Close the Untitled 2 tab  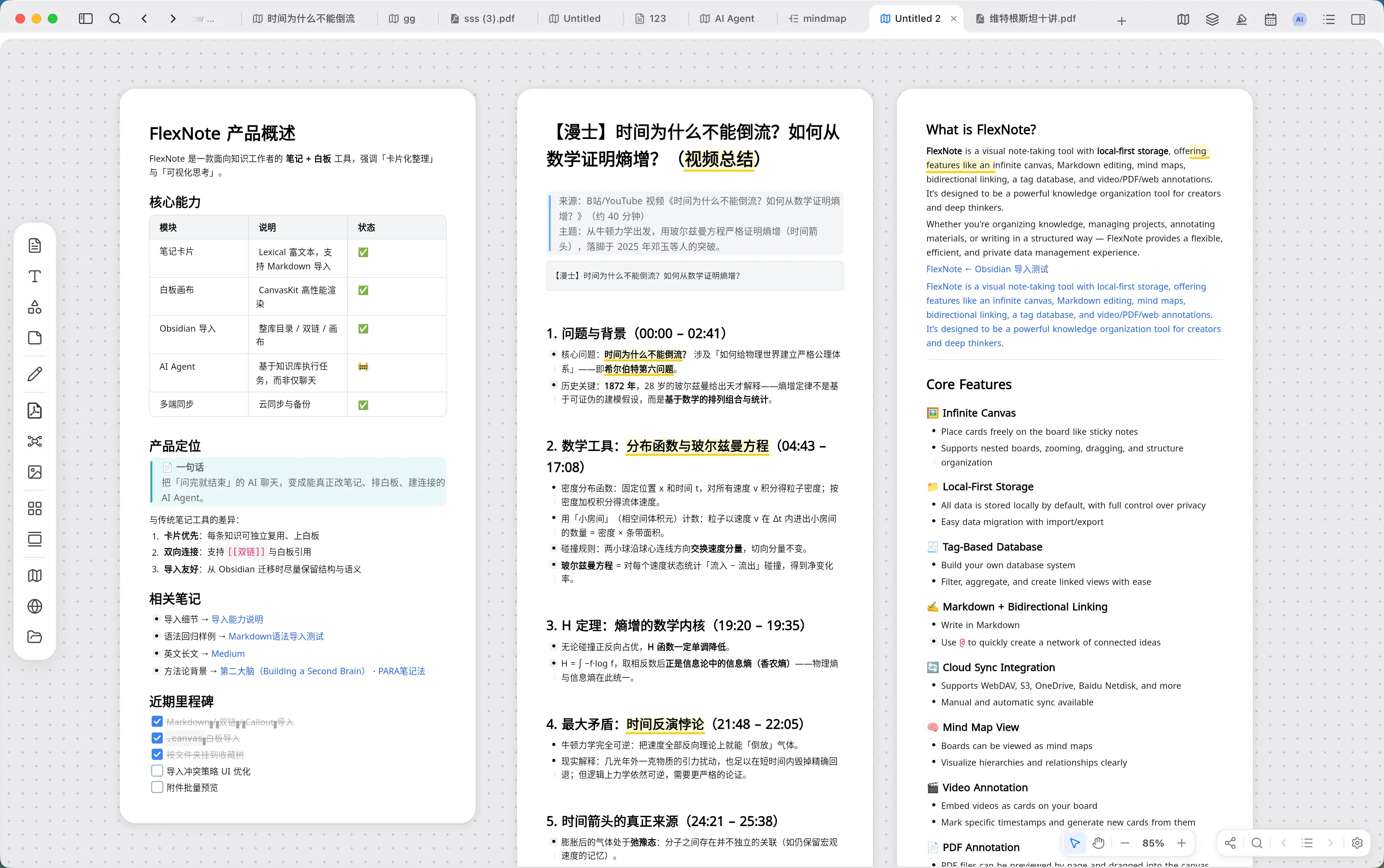(954, 19)
